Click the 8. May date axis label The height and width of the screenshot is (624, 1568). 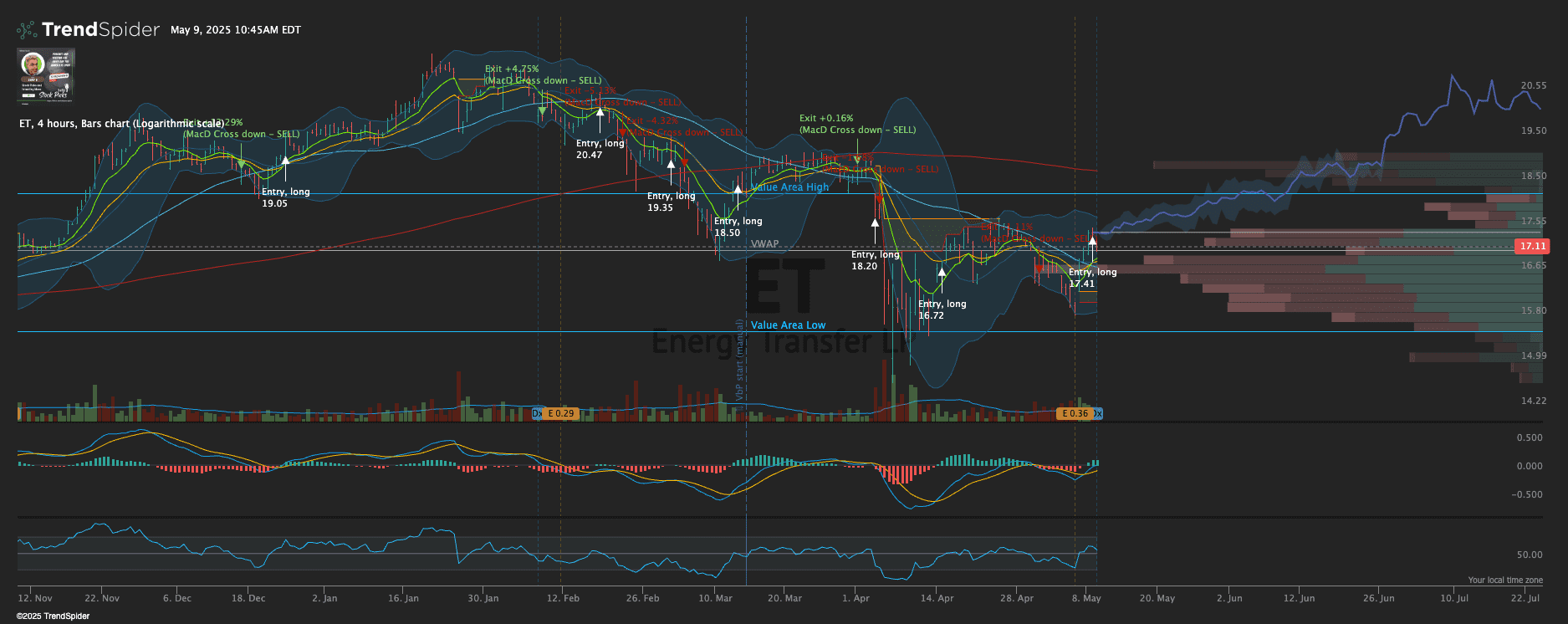pyautogui.click(x=1086, y=598)
